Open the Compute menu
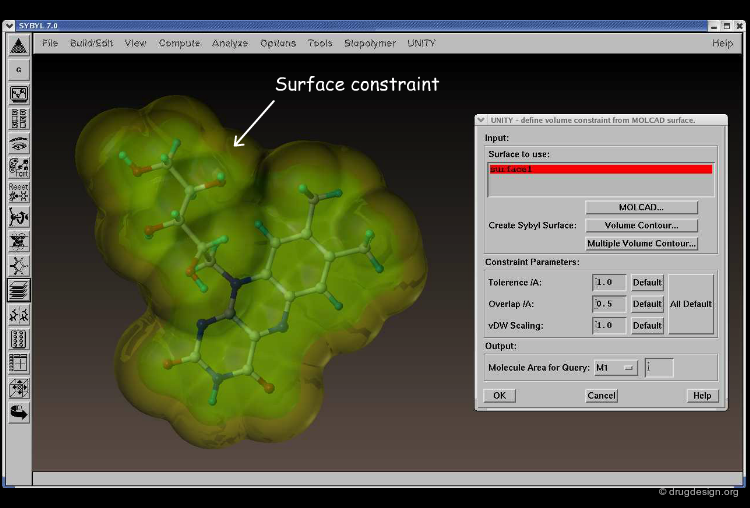Image resolution: width=750 pixels, height=508 pixels. (x=179, y=43)
